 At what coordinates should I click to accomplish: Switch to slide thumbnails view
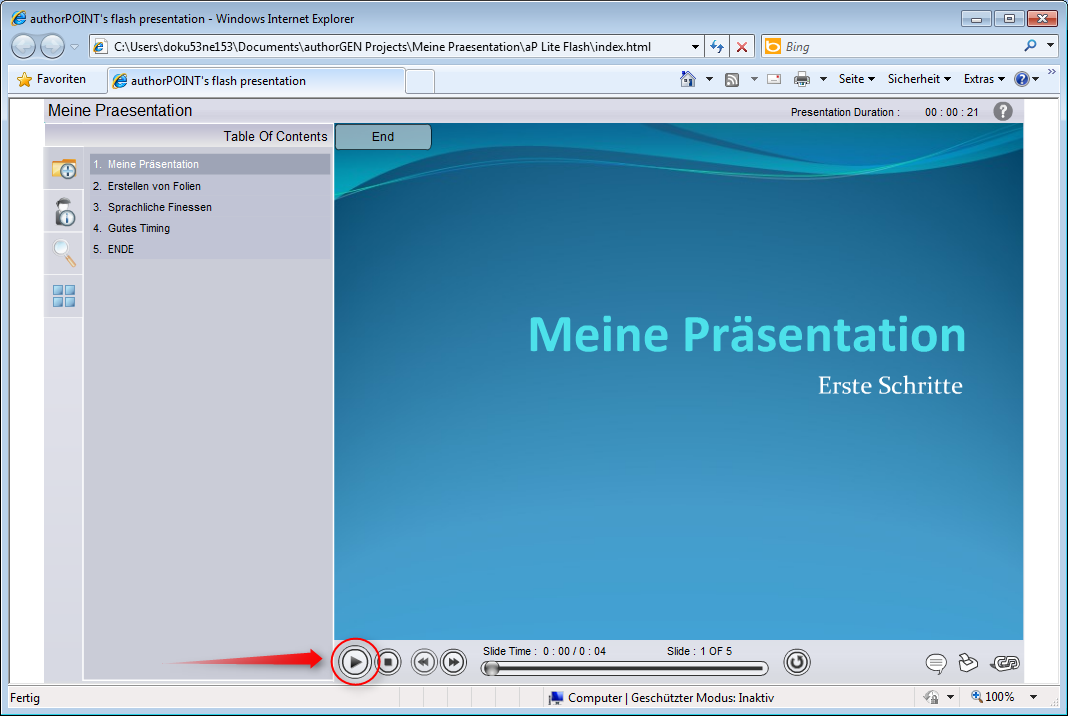[63, 296]
